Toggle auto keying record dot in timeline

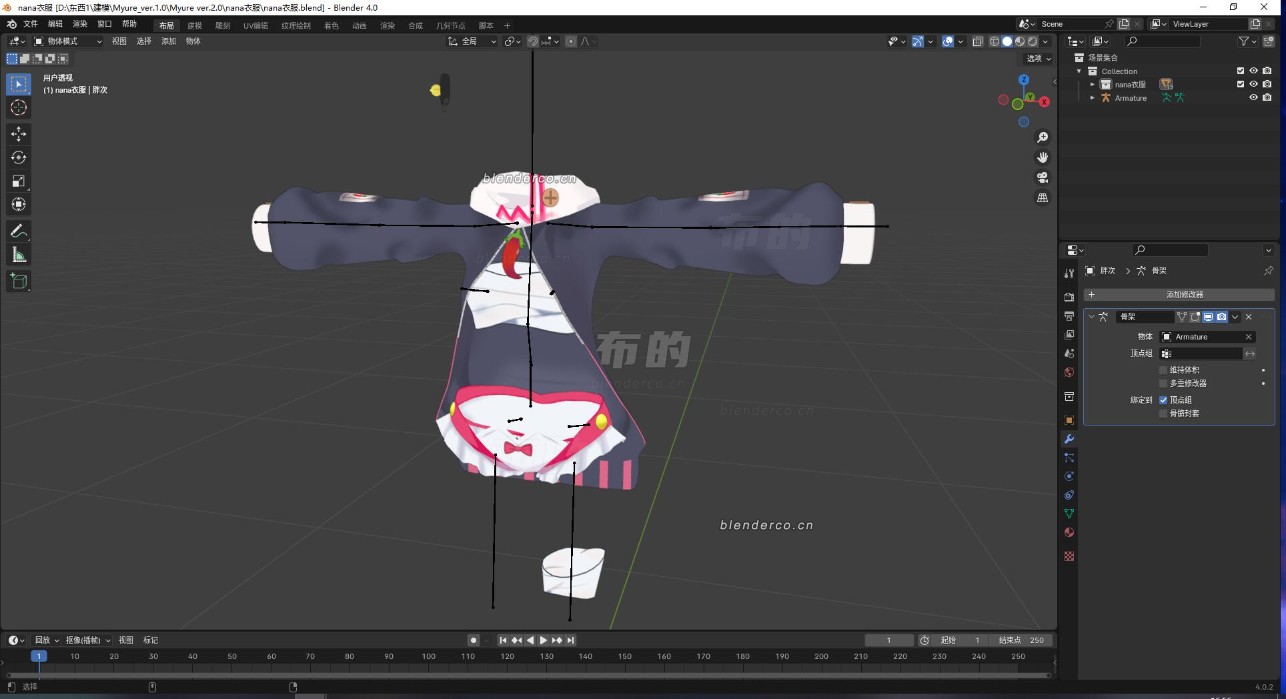(474, 640)
